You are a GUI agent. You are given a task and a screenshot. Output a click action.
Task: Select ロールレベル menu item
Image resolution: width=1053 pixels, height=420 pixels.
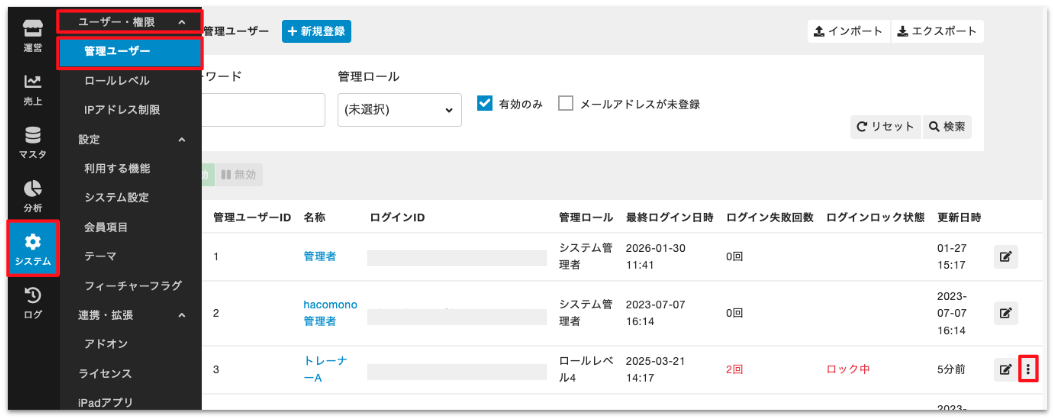click(x=117, y=80)
